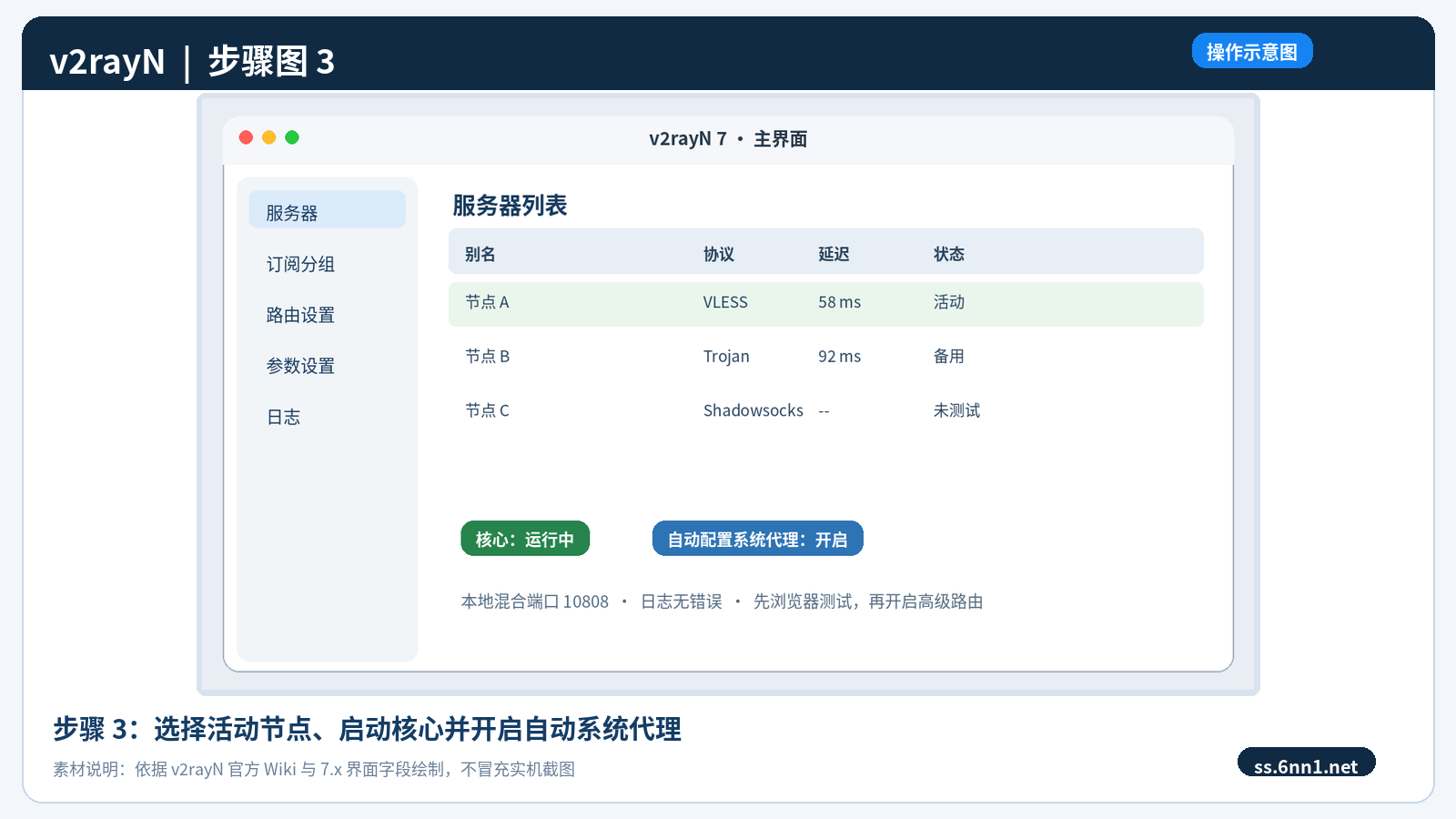Click the Trojan protocol cell
Image resolution: width=1456 pixels, height=819 pixels.
pyautogui.click(x=726, y=357)
